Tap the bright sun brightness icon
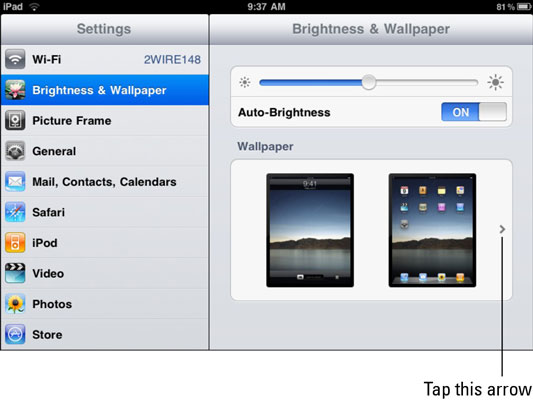The image size is (533, 400). click(x=495, y=82)
